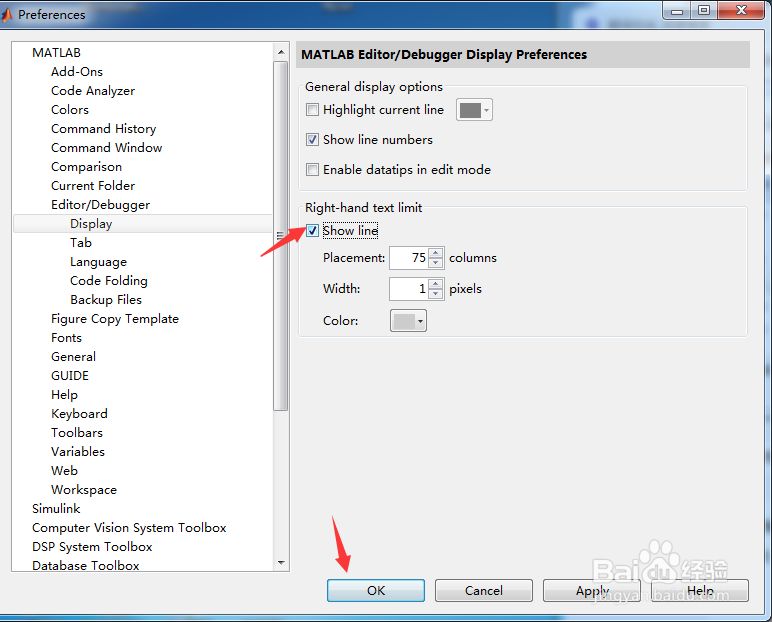The height and width of the screenshot is (622, 772).
Task: Open Add-Ons preferences
Action: (77, 72)
